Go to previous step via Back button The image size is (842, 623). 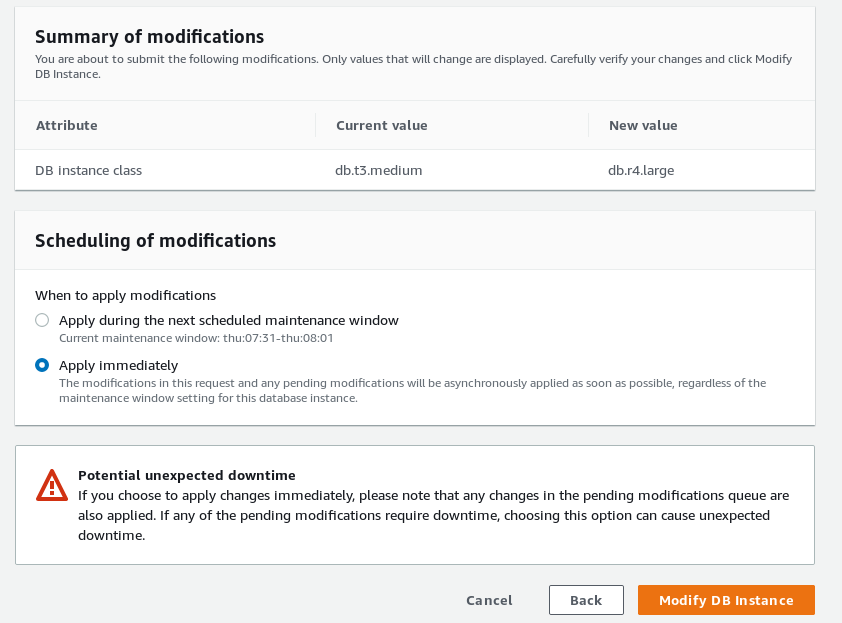586,600
